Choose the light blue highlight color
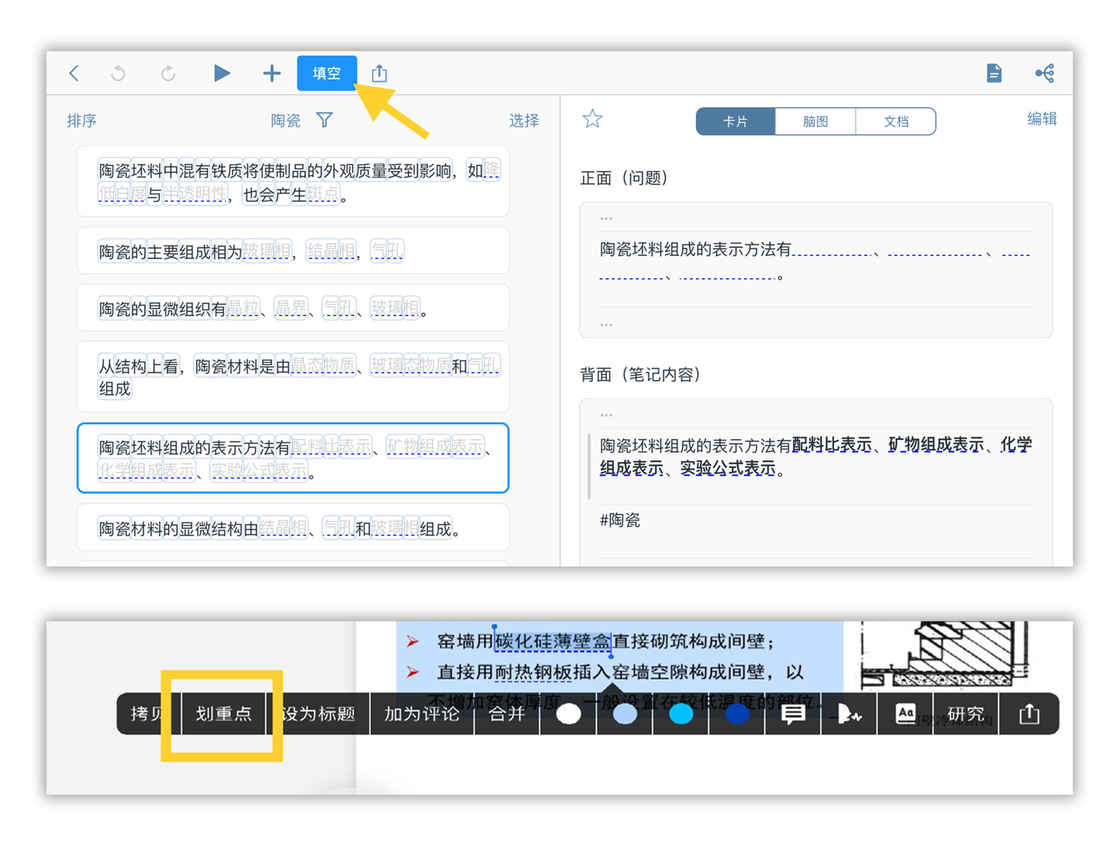This screenshot has width=1120, height=846. [625, 714]
